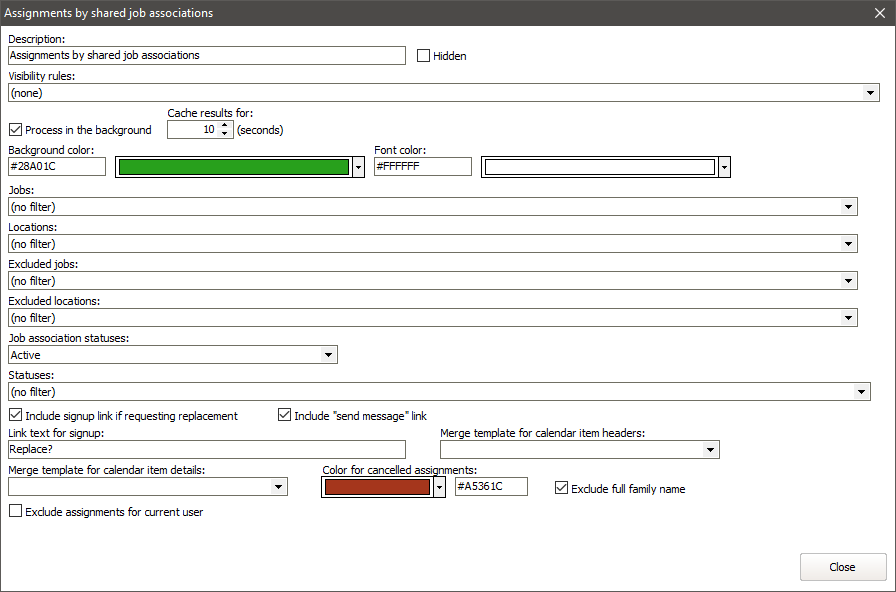The height and width of the screenshot is (592, 896).
Task: Open the Visibility rules dropdown
Action: (870, 93)
